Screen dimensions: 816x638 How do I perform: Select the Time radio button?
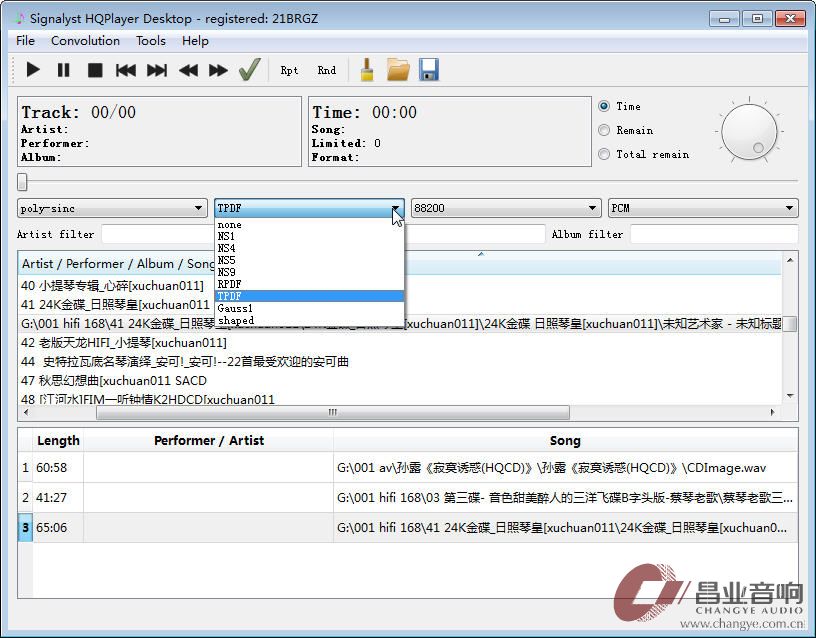pyautogui.click(x=604, y=106)
